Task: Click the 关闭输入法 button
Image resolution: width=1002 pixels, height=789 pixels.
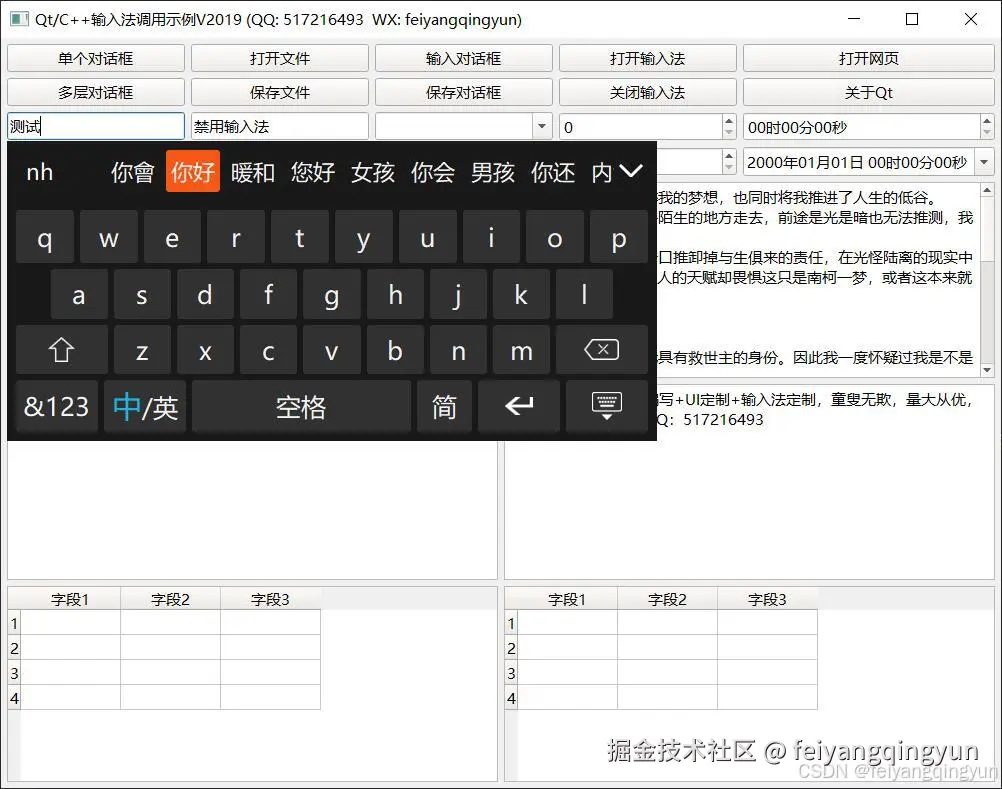Action: [x=647, y=92]
